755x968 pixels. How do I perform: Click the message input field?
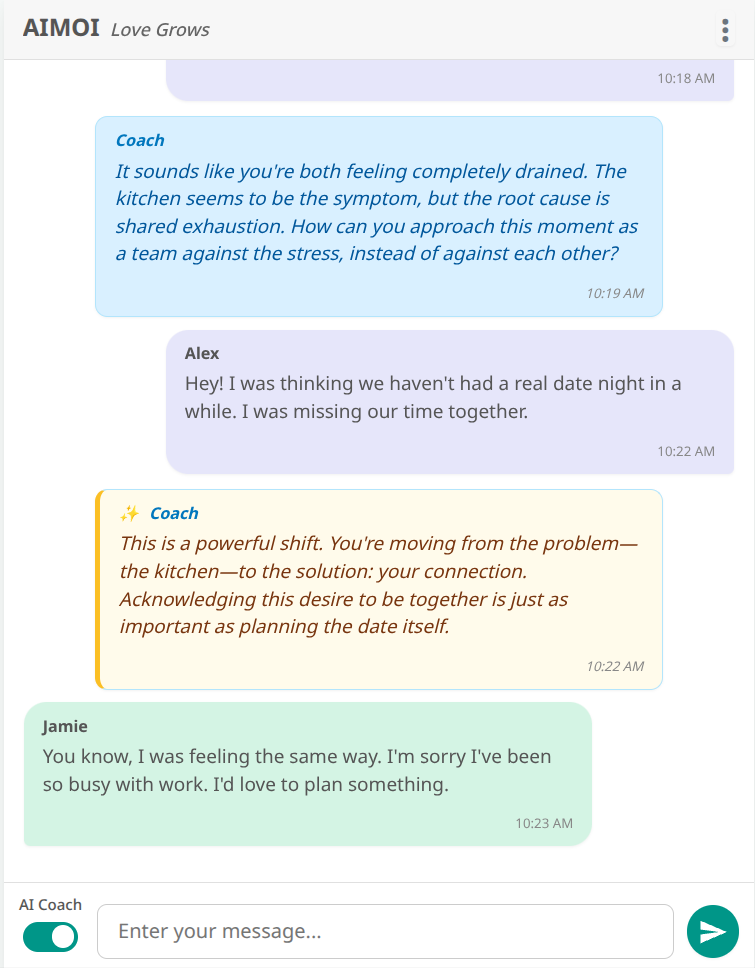(385, 931)
